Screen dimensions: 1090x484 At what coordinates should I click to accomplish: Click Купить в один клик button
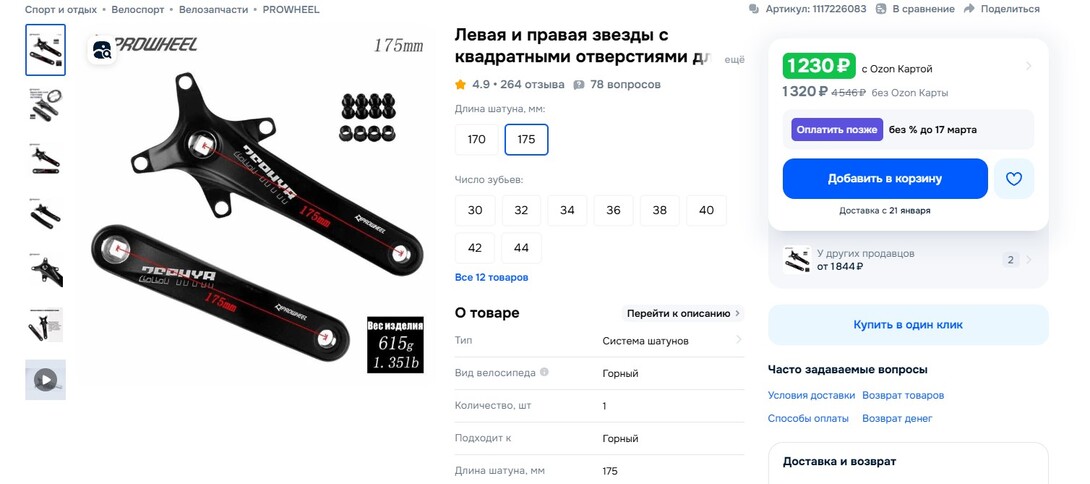(x=908, y=325)
